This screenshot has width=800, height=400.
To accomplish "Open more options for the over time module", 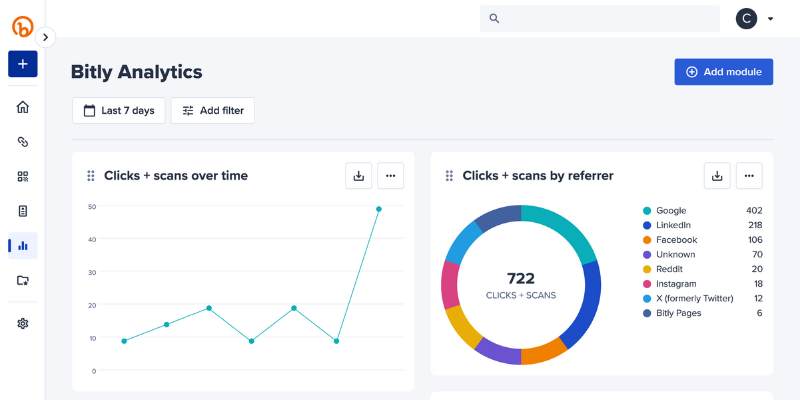I will [x=390, y=176].
